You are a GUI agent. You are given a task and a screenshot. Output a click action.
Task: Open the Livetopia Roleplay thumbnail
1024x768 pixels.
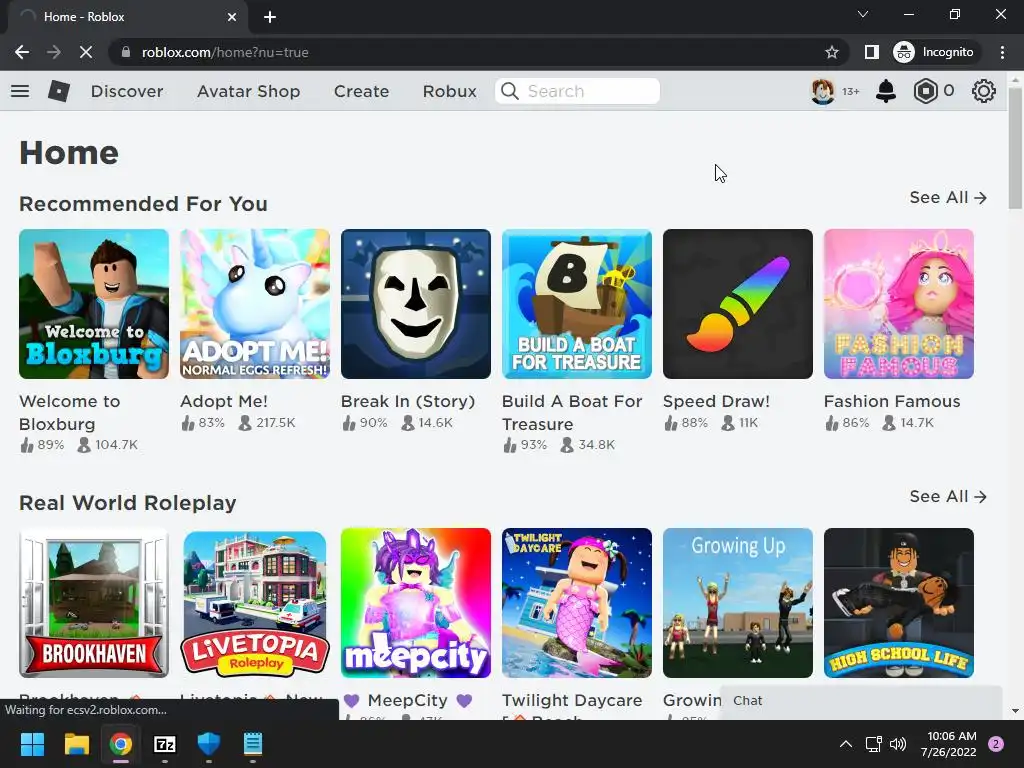tap(255, 603)
